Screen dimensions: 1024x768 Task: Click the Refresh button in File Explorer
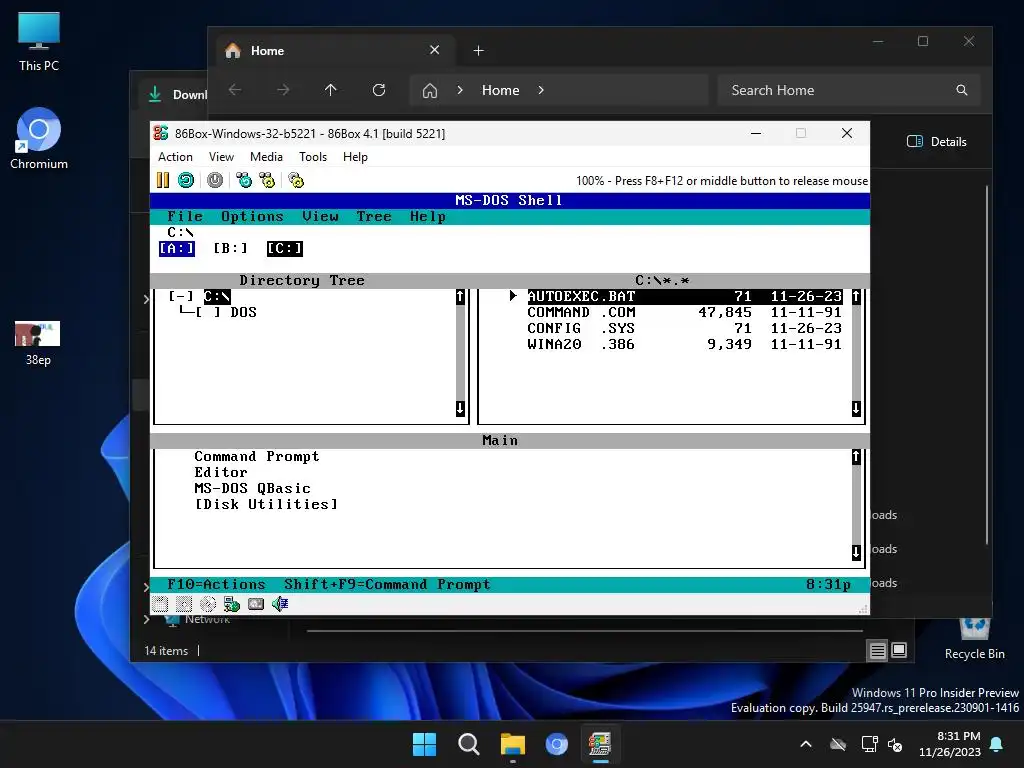click(379, 90)
